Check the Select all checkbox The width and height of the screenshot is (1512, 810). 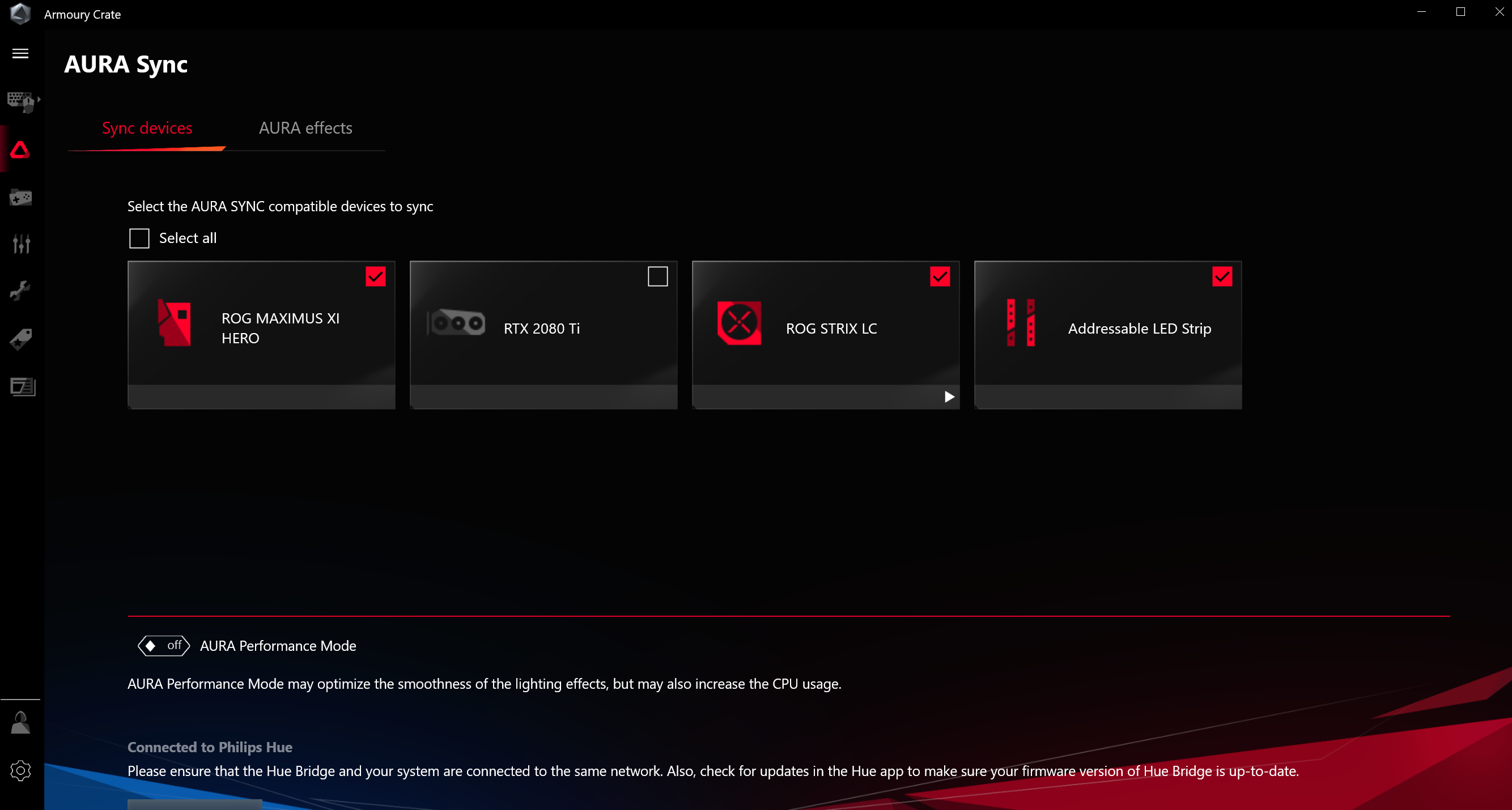[x=139, y=238]
